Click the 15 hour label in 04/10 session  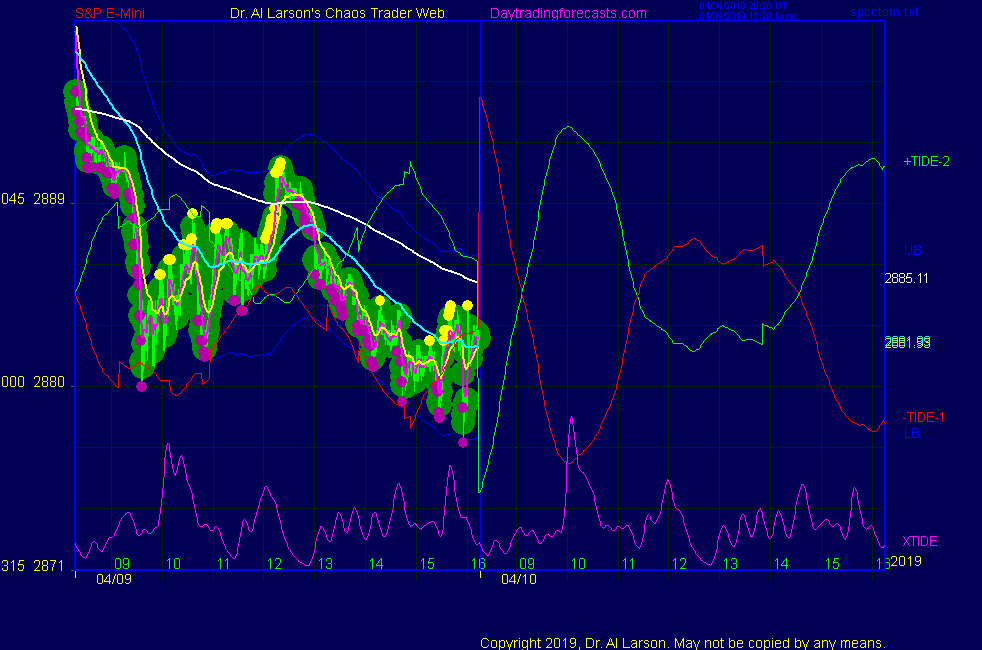(x=832, y=564)
